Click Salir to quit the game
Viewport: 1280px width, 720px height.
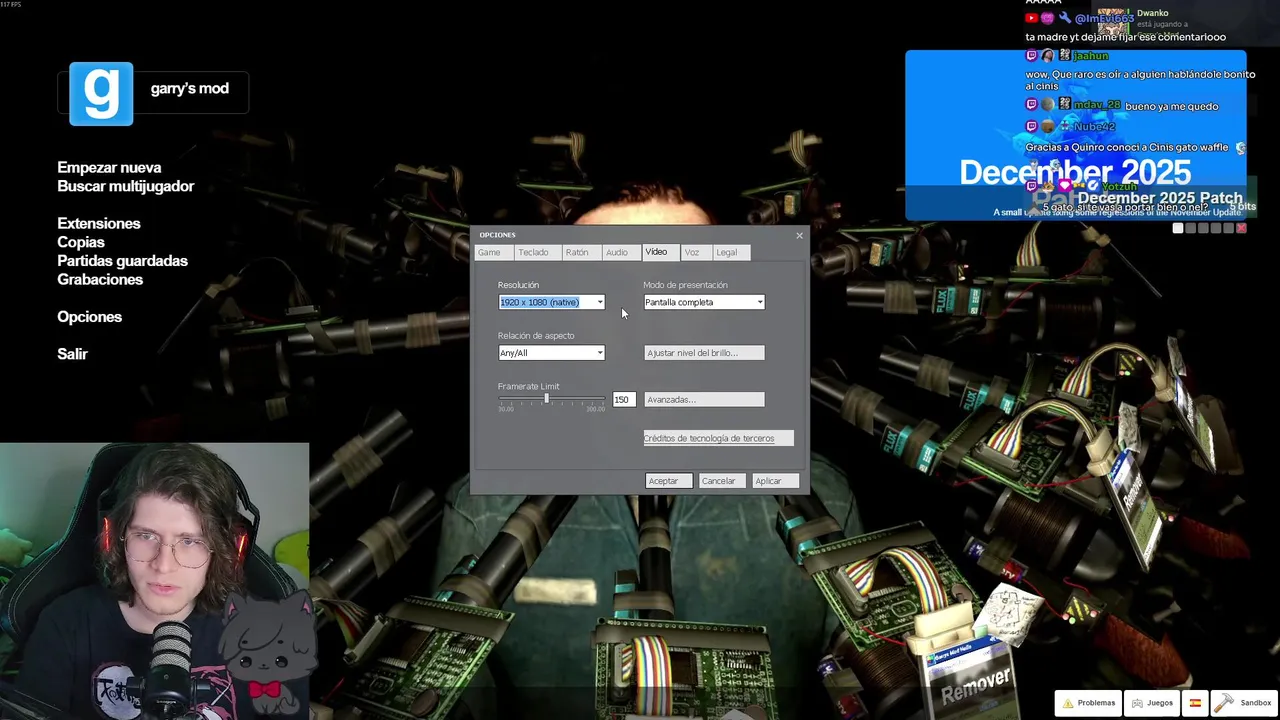(x=73, y=354)
